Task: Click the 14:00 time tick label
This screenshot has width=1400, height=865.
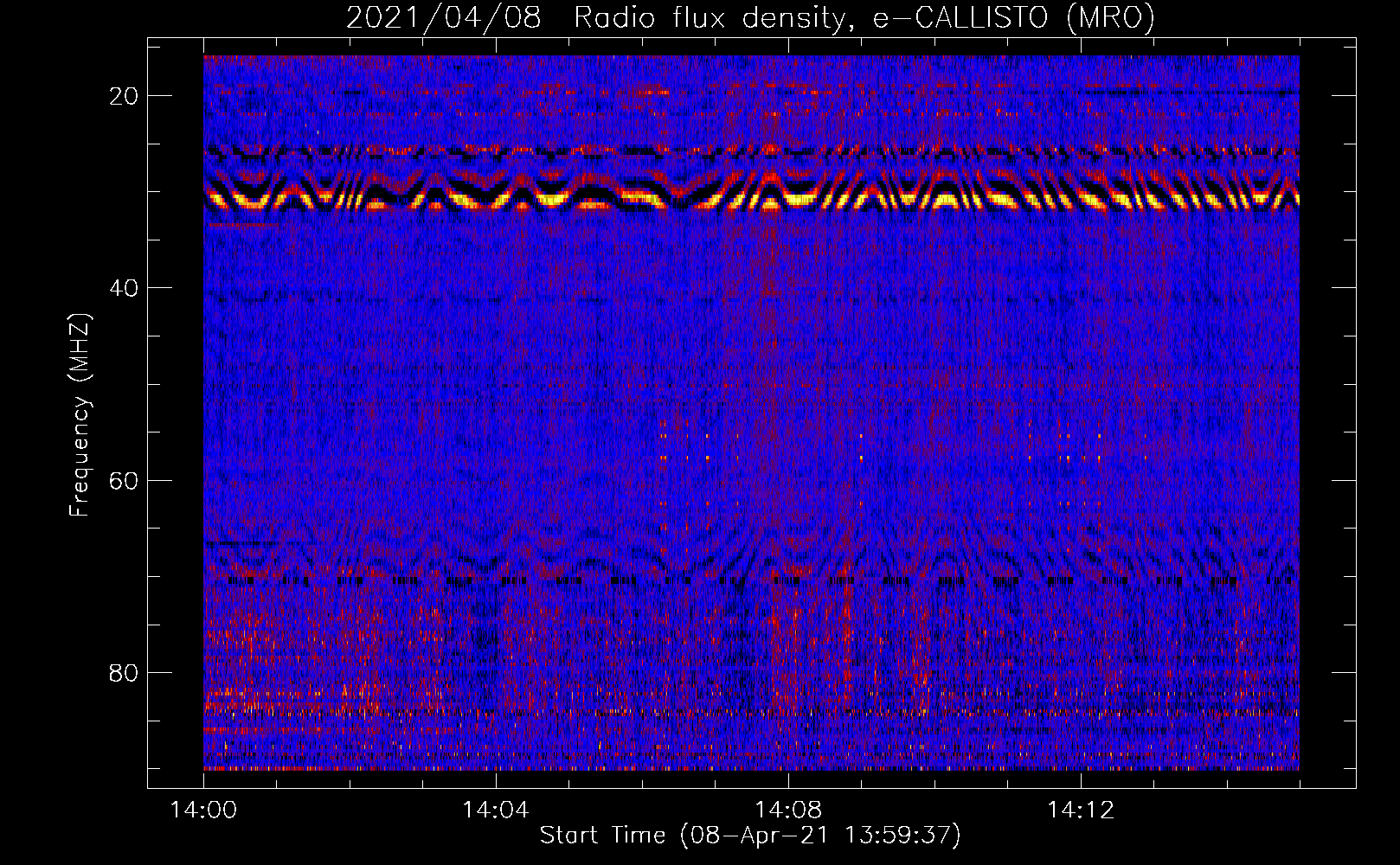Action: (x=203, y=811)
